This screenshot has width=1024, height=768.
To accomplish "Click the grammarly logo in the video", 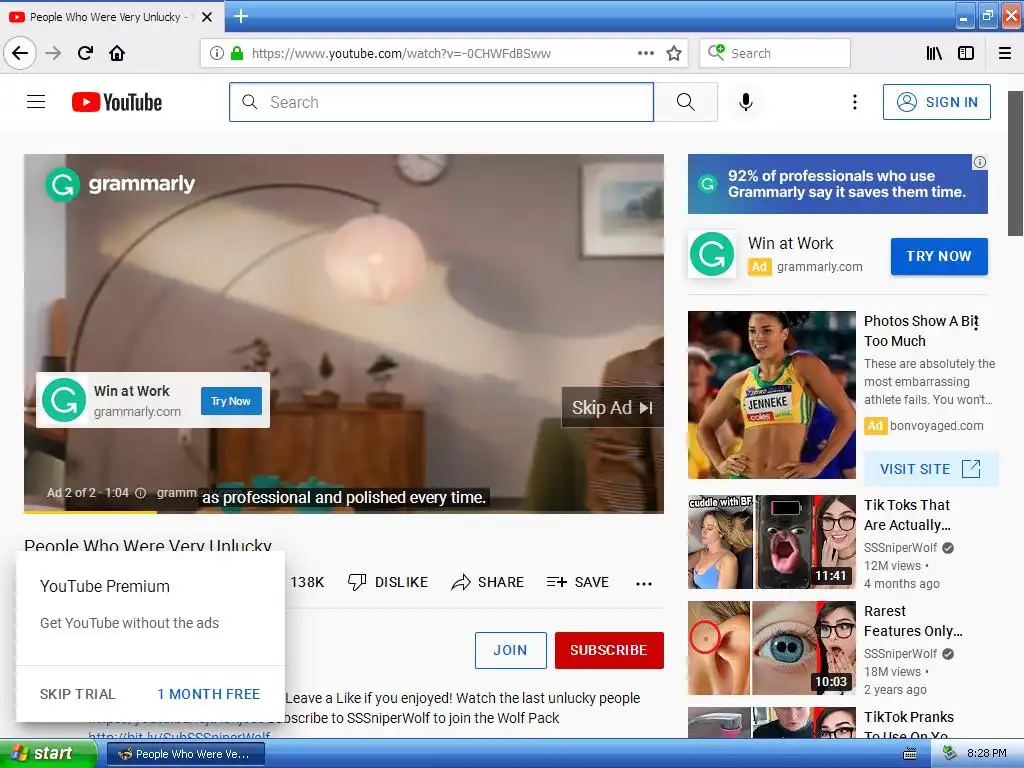I will [120, 184].
